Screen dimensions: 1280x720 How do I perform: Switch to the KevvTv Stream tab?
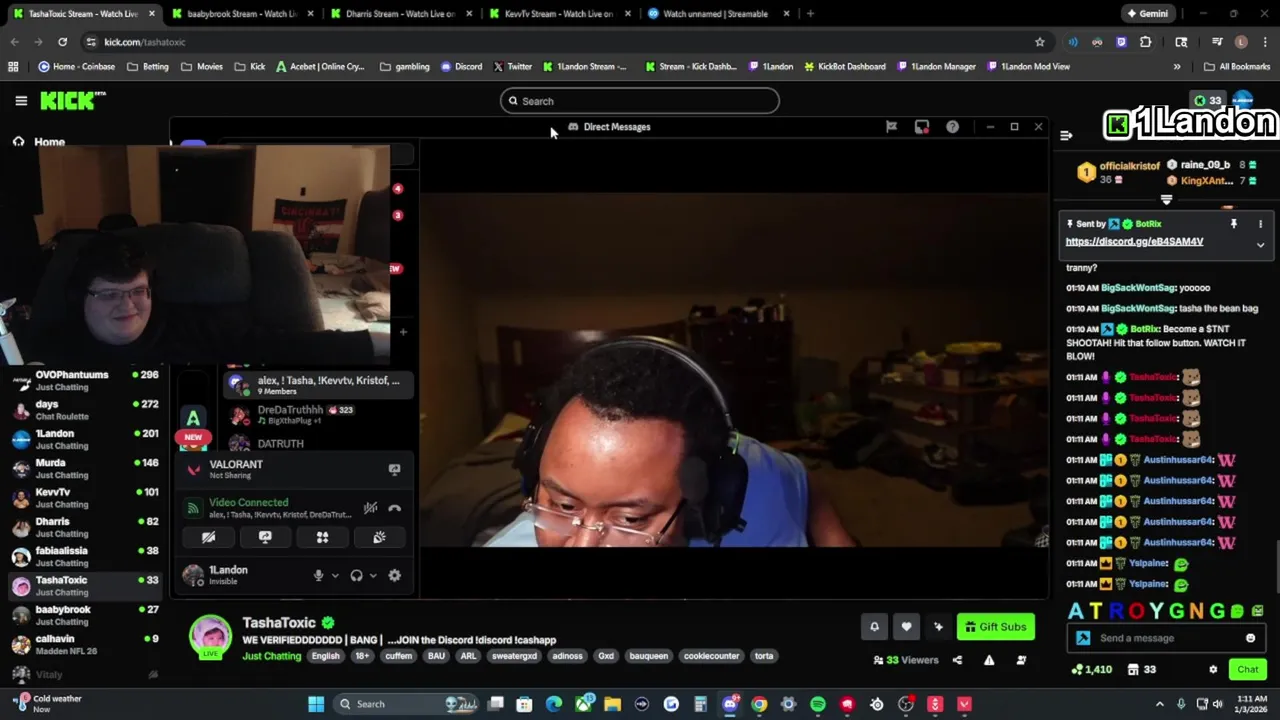coord(558,14)
